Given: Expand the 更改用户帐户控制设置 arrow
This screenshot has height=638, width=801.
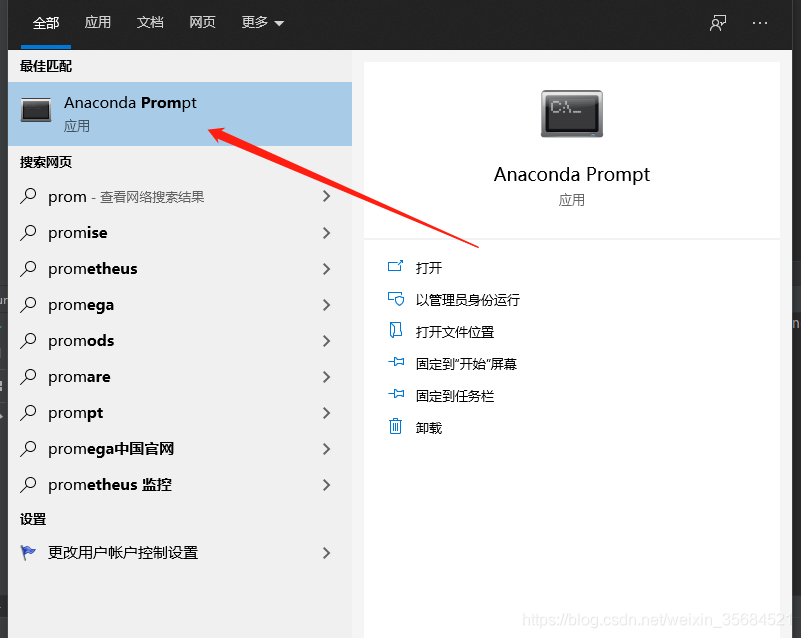Looking at the screenshot, I should 327,553.
